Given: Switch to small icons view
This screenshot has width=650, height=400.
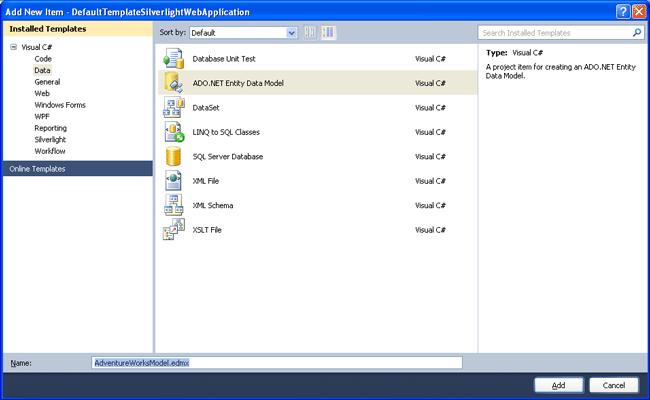Looking at the screenshot, I should (310, 32).
